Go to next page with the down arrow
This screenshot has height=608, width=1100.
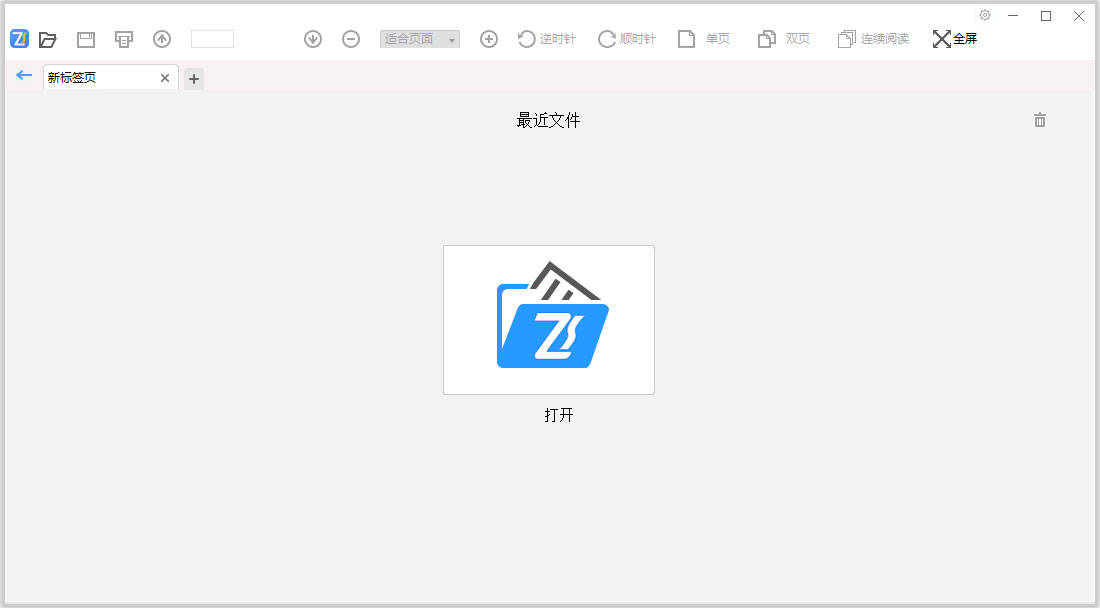[x=313, y=39]
